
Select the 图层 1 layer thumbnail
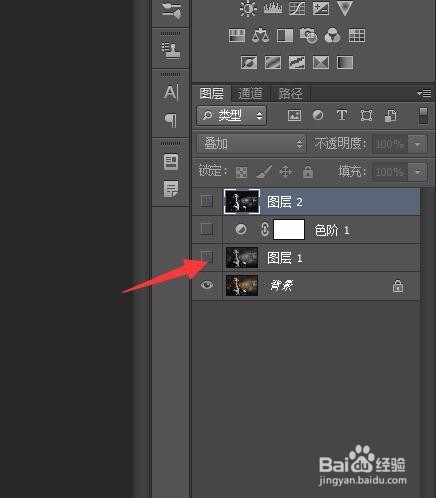tap(242, 257)
